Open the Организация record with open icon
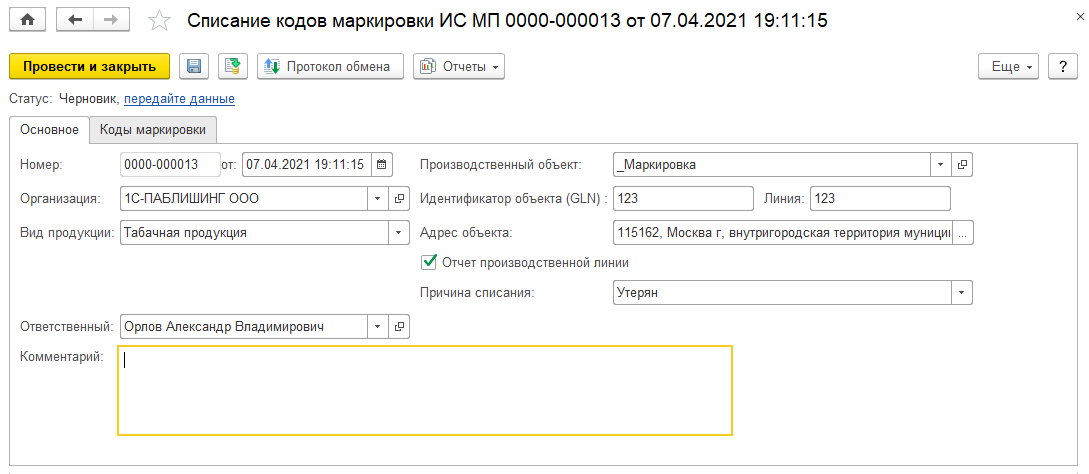Image resolution: width=1089 pixels, height=474 pixels. pyautogui.click(x=399, y=198)
